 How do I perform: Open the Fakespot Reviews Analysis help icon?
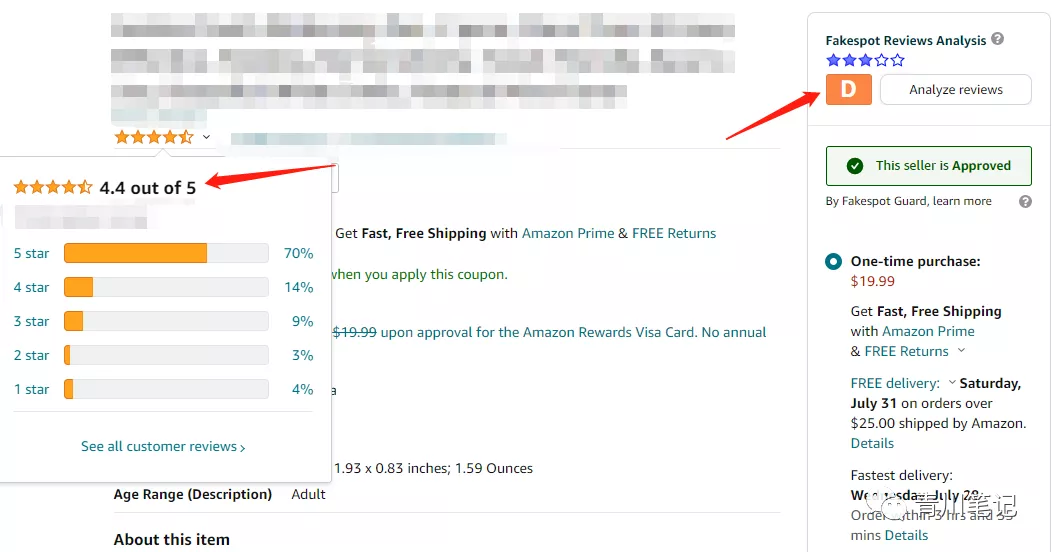pos(998,39)
